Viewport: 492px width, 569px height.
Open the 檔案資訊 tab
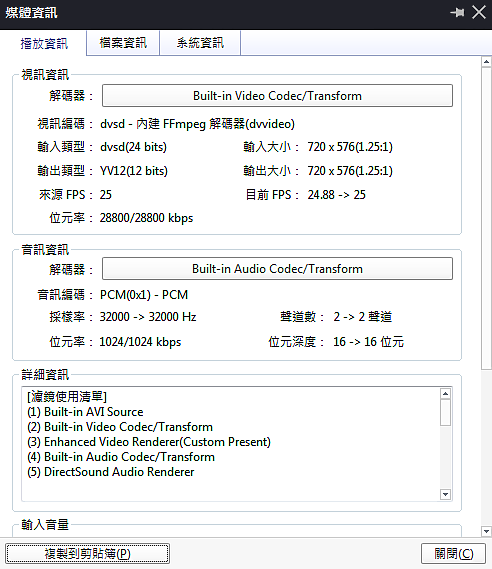(123, 43)
